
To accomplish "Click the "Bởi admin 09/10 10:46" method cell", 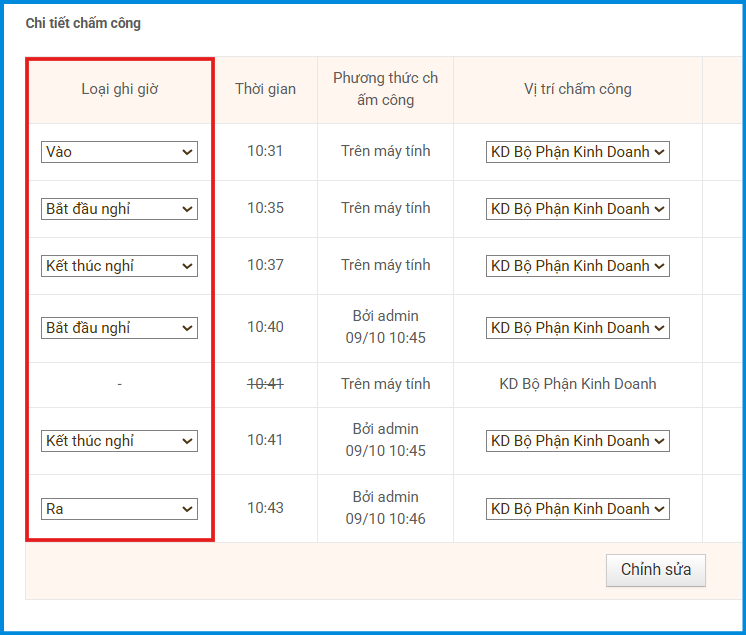I will tap(385, 508).
